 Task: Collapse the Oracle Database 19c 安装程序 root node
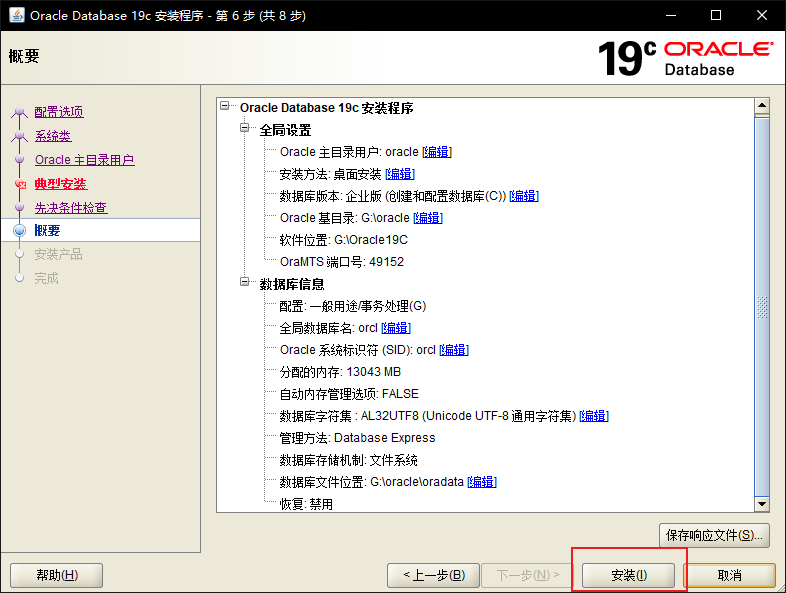pos(225,106)
